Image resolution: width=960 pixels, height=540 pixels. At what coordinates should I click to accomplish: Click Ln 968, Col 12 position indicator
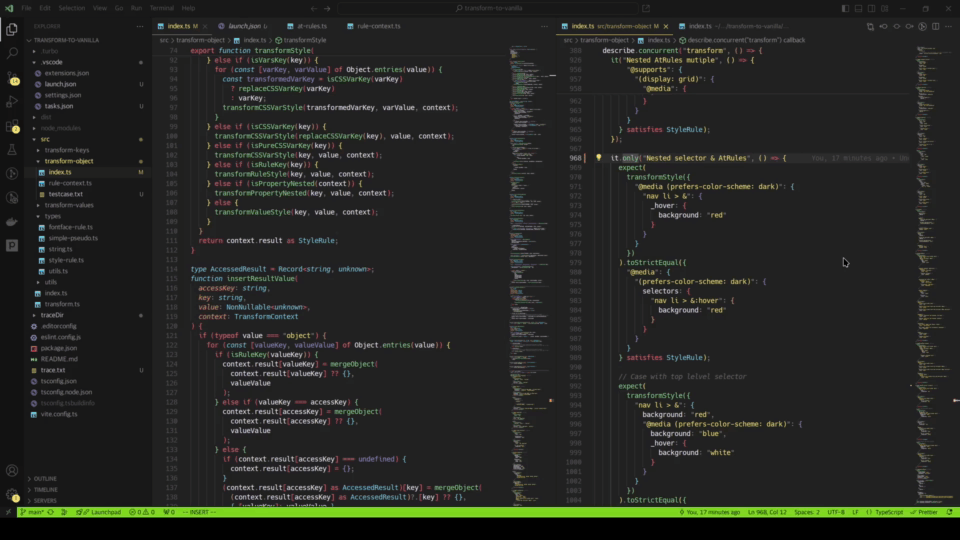click(x=767, y=512)
